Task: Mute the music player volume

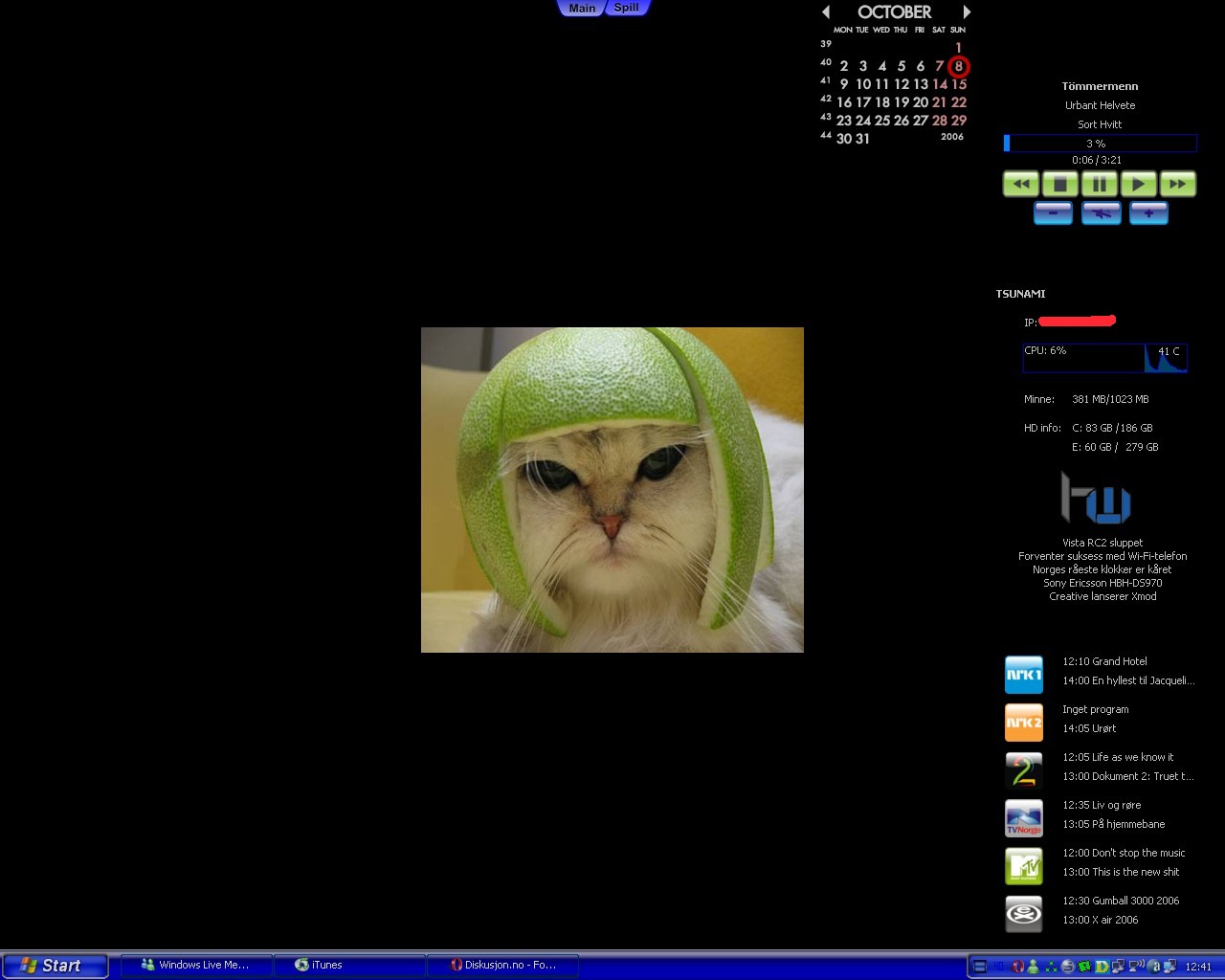Action: click(x=1101, y=213)
